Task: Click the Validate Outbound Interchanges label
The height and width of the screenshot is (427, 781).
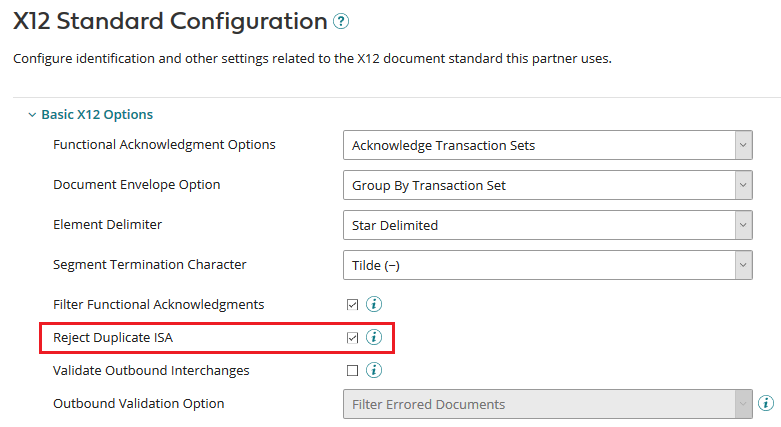Action: click(x=151, y=370)
